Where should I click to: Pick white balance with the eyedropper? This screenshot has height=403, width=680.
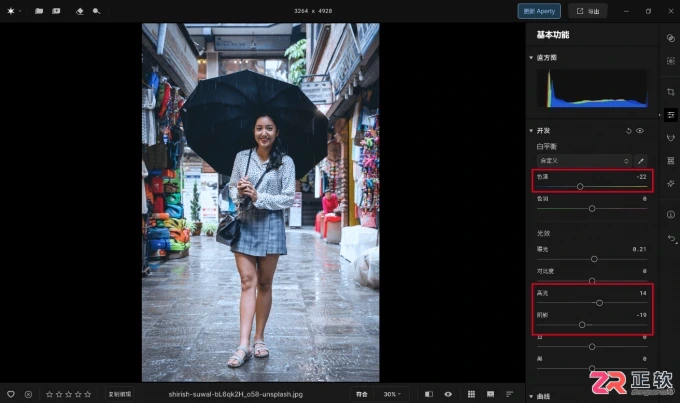click(x=641, y=161)
